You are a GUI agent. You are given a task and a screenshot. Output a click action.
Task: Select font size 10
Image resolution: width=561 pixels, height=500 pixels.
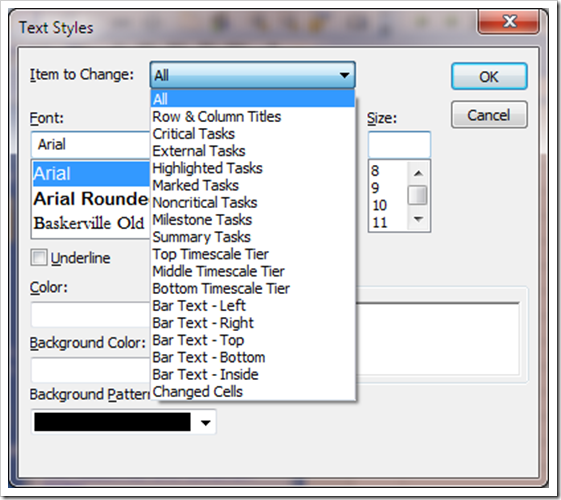pos(380,205)
